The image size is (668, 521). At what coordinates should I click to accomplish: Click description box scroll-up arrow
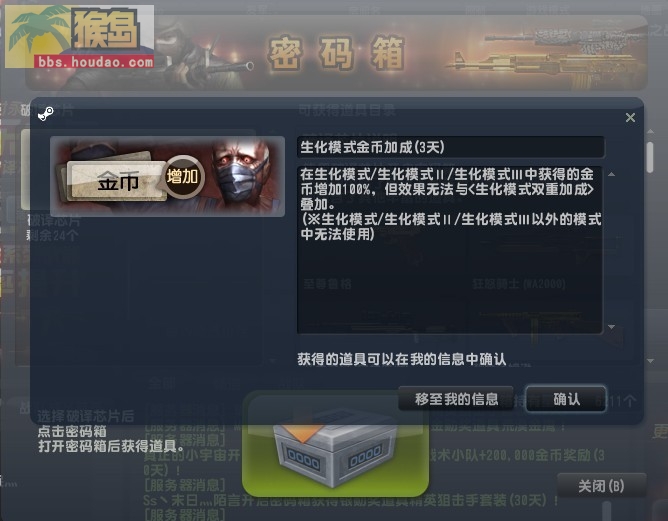pyautogui.click(x=612, y=174)
